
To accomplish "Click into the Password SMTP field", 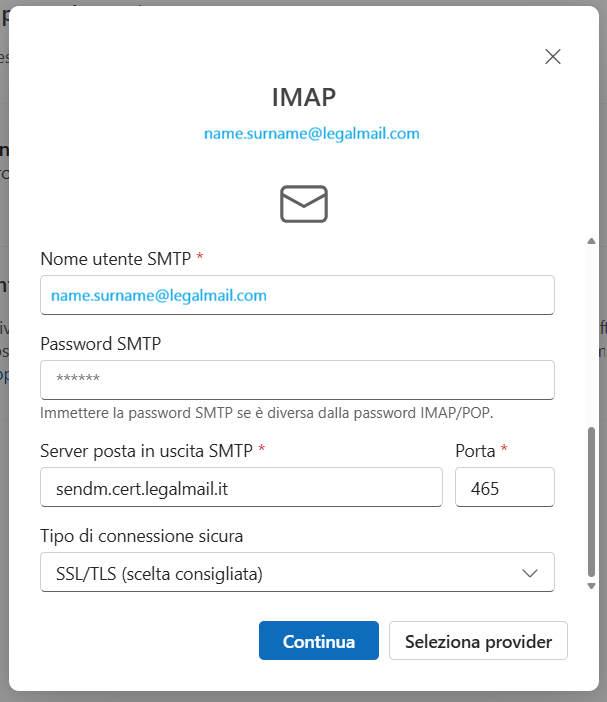I will click(297, 380).
